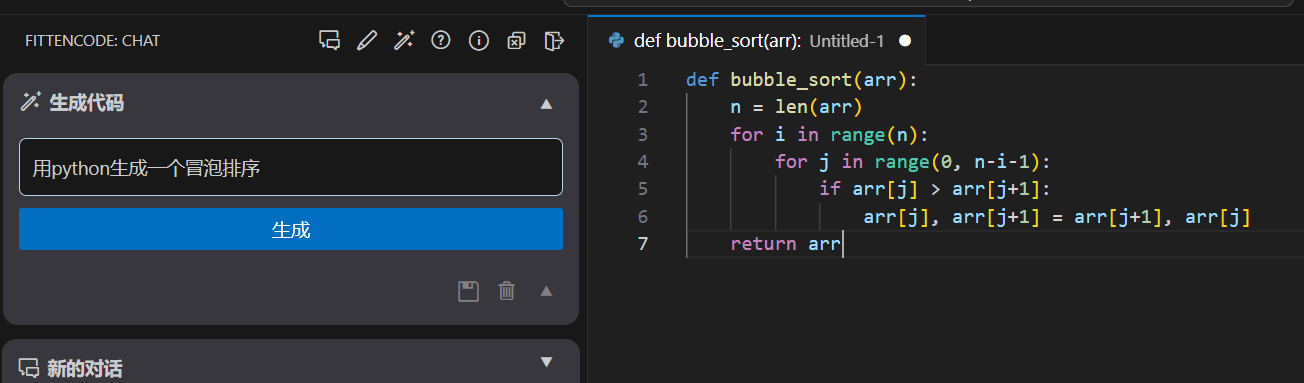This screenshot has height=383, width=1304.
Task: Collapse the 生成代码 panel arrow
Action: click(546, 103)
